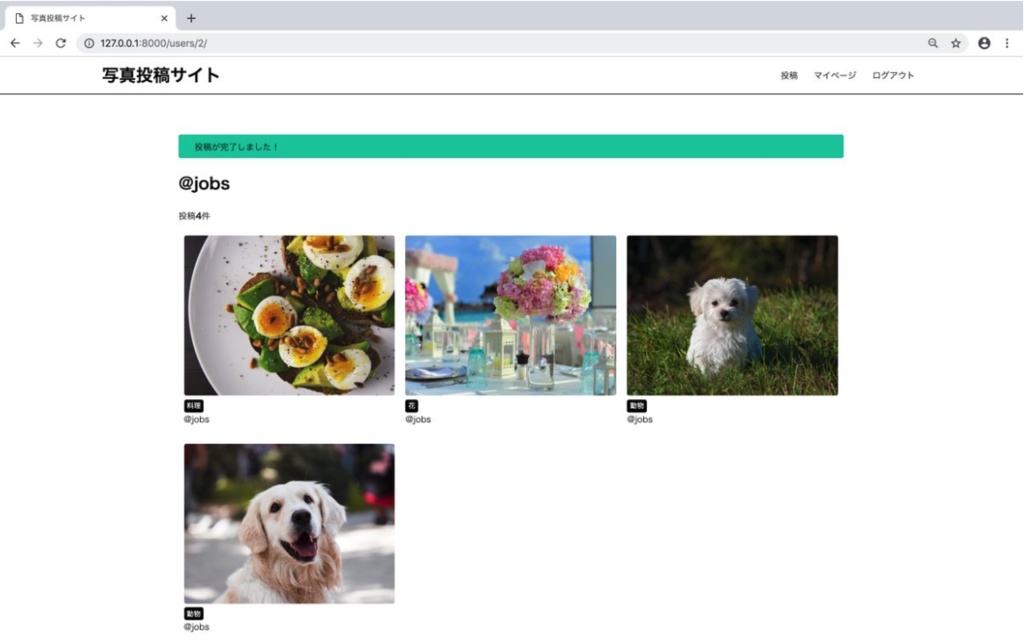Click the 投稿4件 post count text

[194, 216]
